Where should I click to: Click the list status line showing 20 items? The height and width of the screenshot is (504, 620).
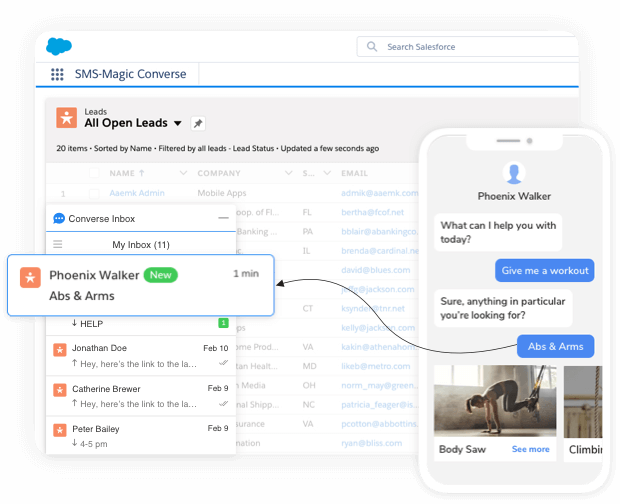[217, 149]
